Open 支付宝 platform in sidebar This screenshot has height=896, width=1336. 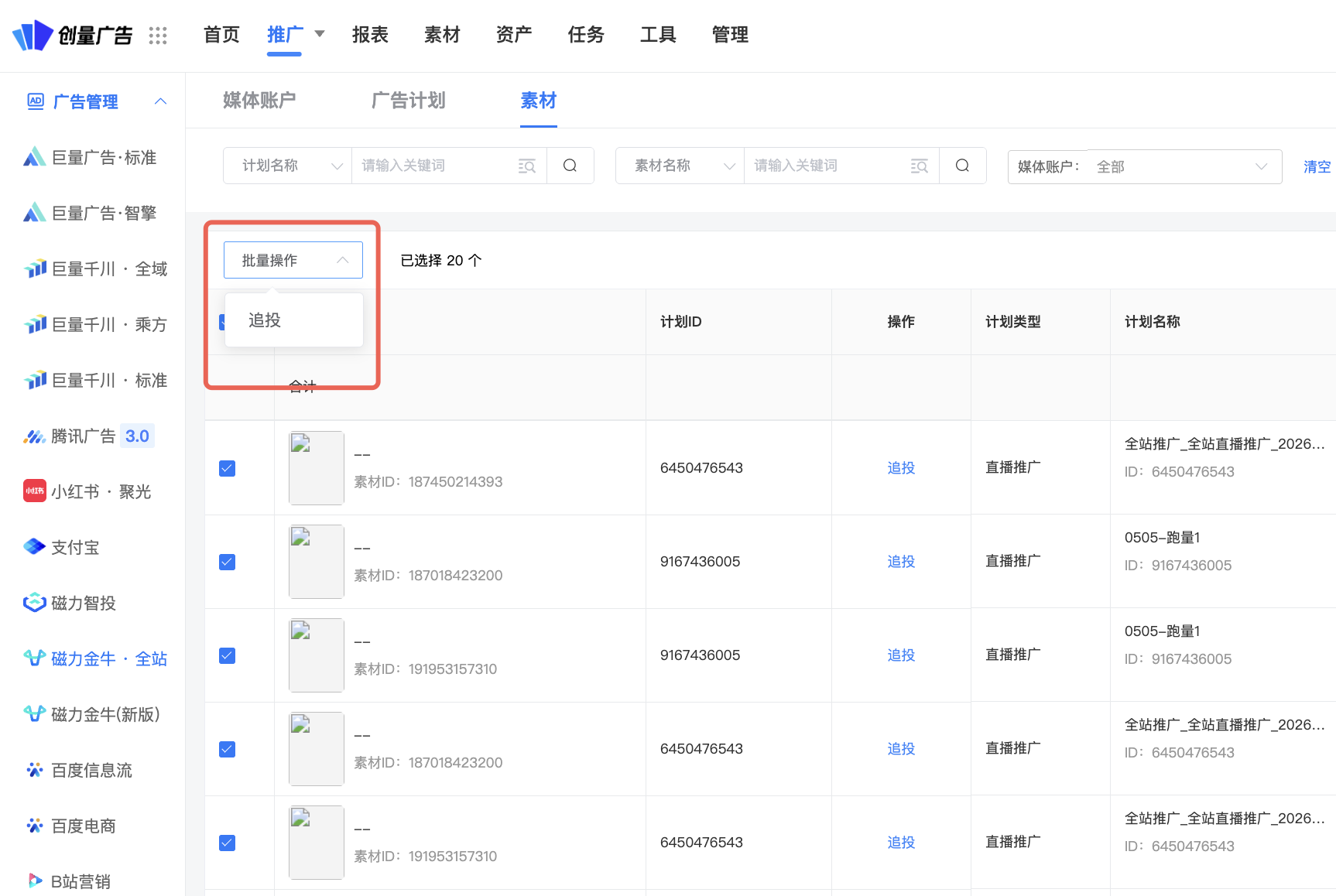click(61, 548)
